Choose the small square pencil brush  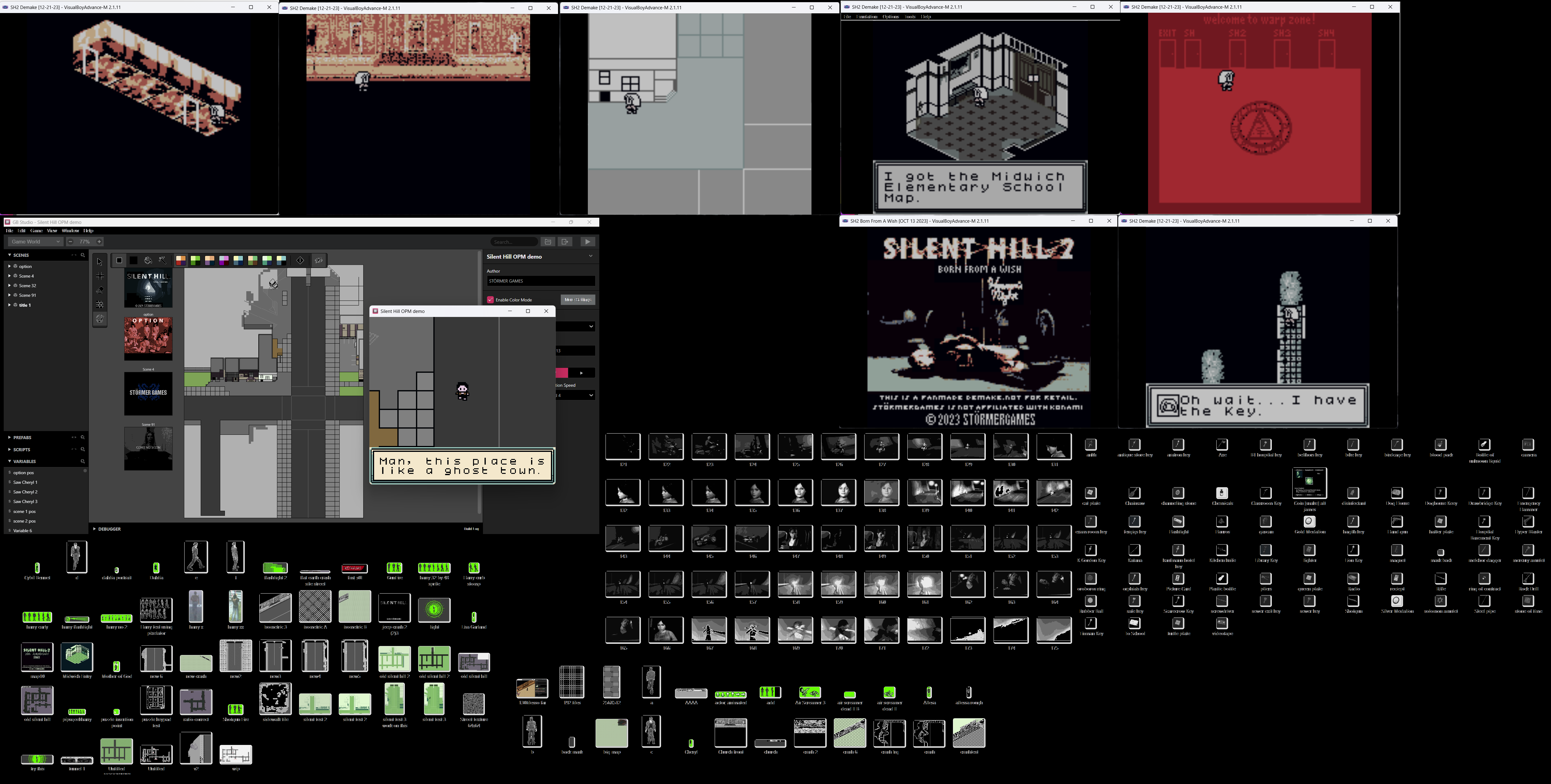119,260
